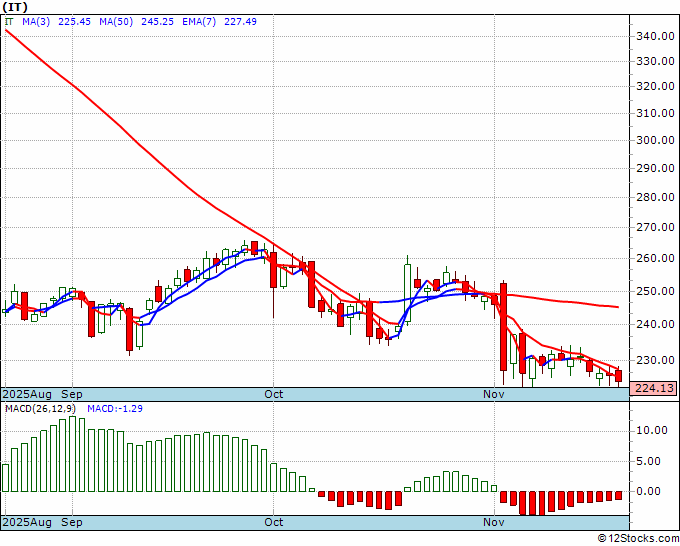Click the current price tag 224.13
Image resolution: width=680 pixels, height=546 pixels.
coord(655,388)
